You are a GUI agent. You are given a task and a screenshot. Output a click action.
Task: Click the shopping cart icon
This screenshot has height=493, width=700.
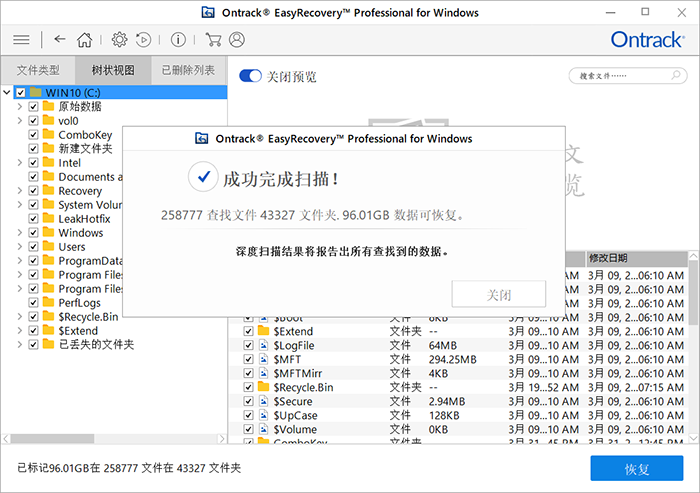tap(212, 40)
